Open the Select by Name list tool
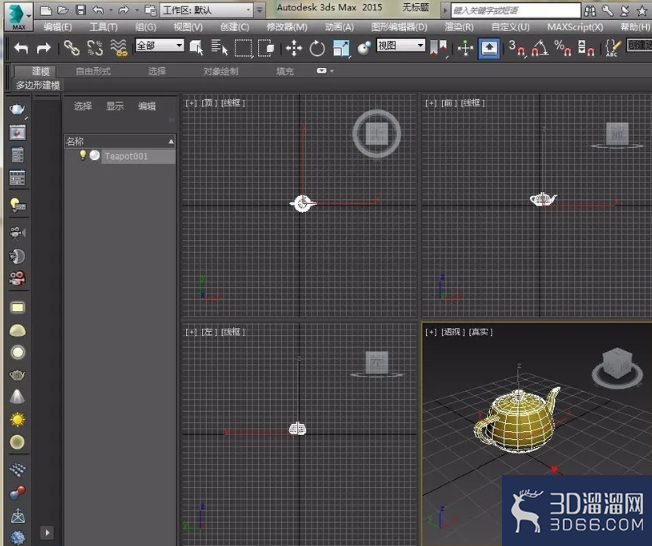The height and width of the screenshot is (546, 652). point(219,47)
